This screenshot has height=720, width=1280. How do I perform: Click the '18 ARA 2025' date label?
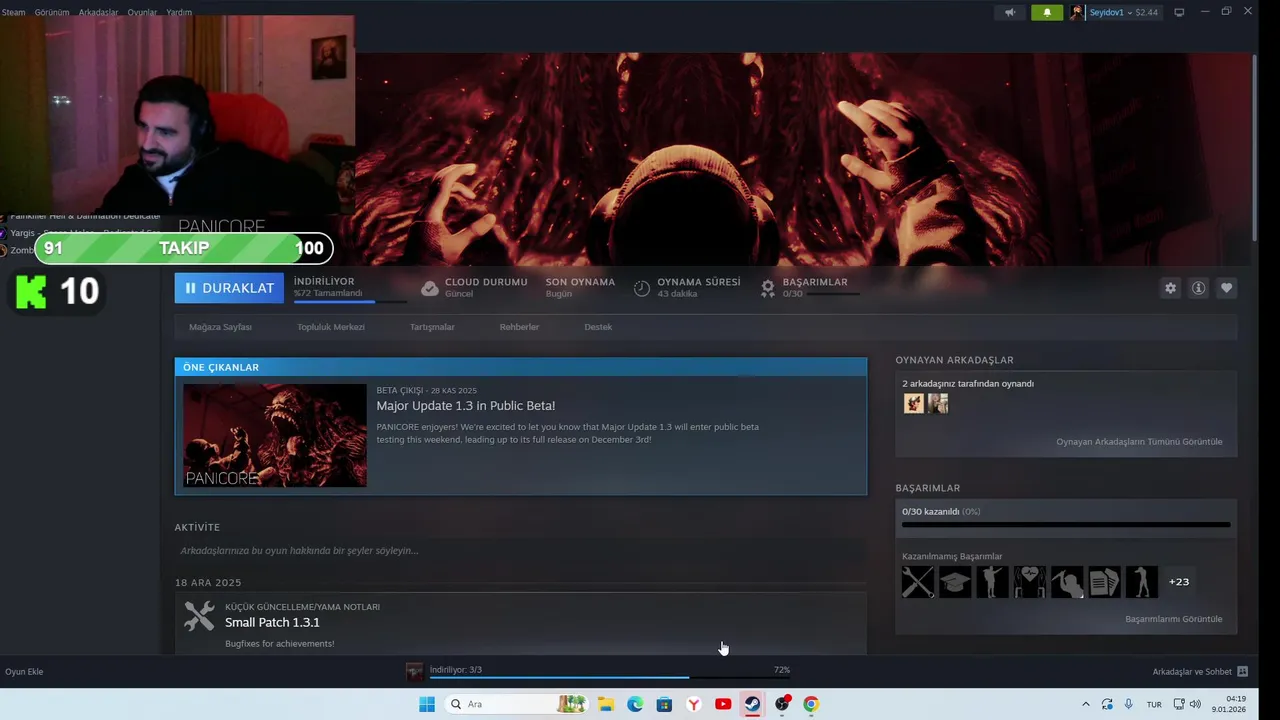208,583
